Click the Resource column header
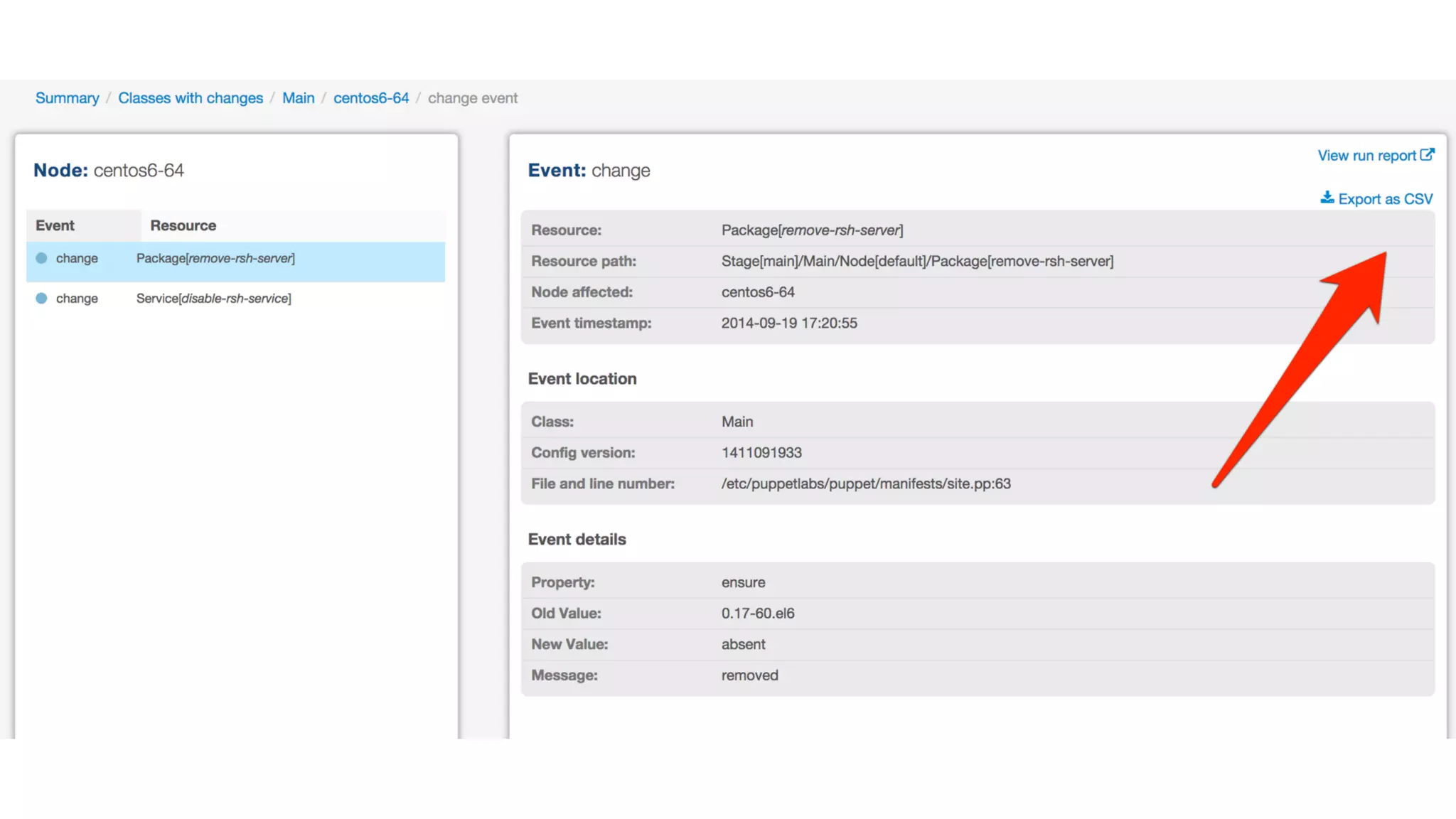Screen dimensions: 1456x819 pos(183,225)
